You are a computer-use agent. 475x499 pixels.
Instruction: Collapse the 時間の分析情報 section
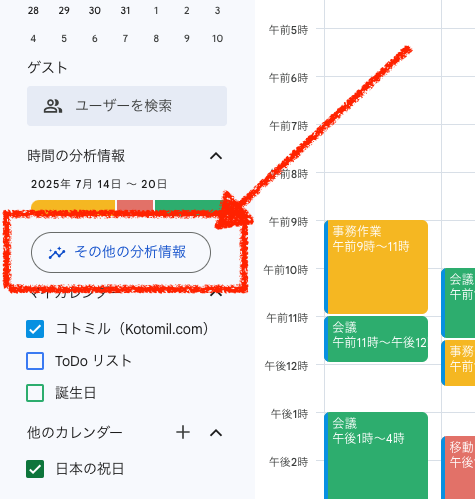point(216,156)
